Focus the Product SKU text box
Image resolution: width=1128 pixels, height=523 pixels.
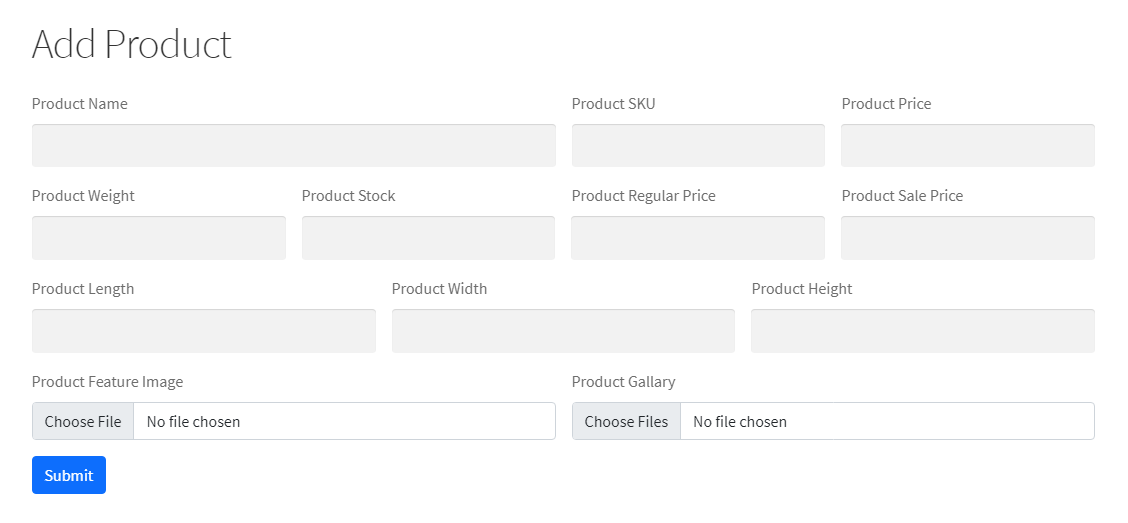coord(698,146)
